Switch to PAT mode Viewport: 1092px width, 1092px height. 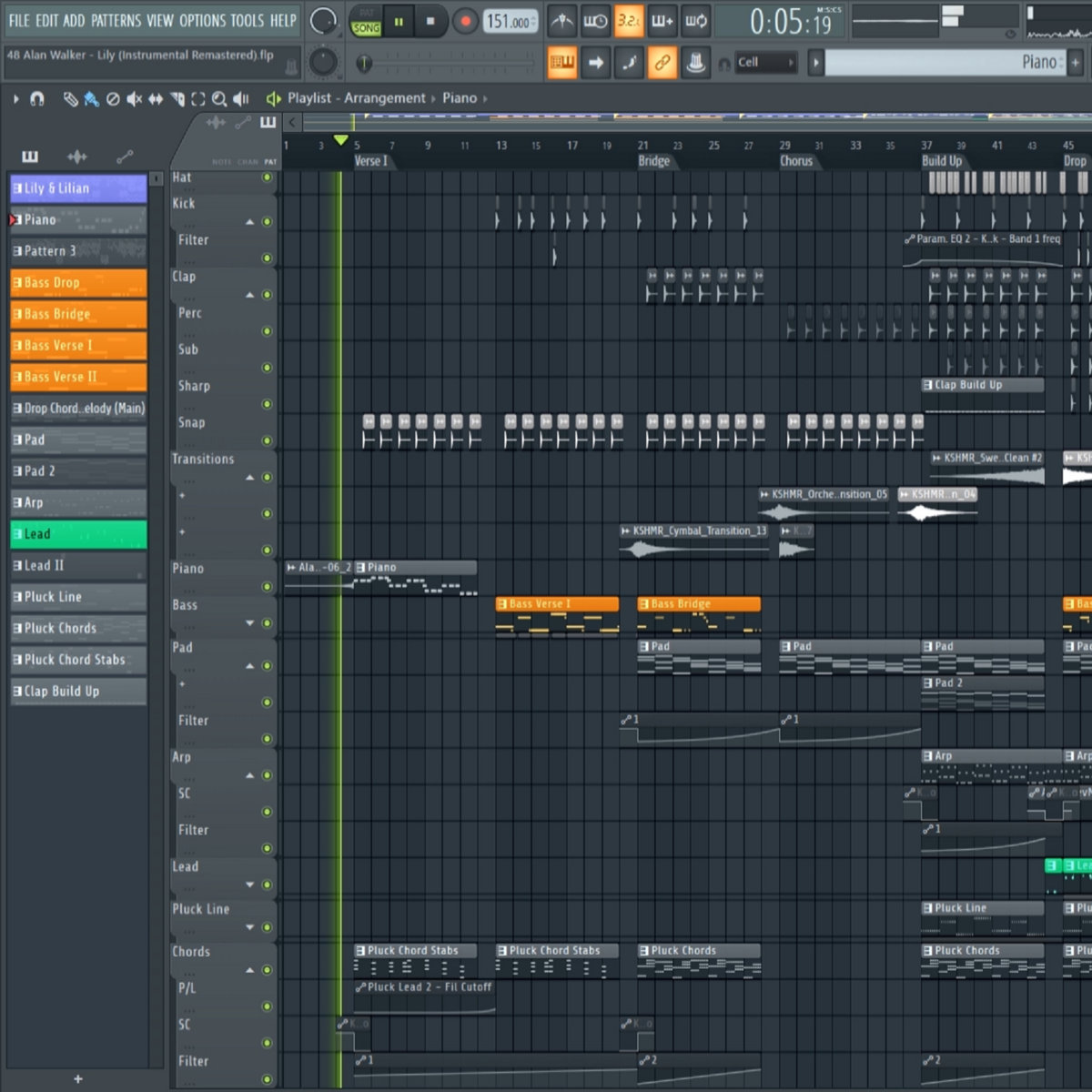tap(366, 13)
